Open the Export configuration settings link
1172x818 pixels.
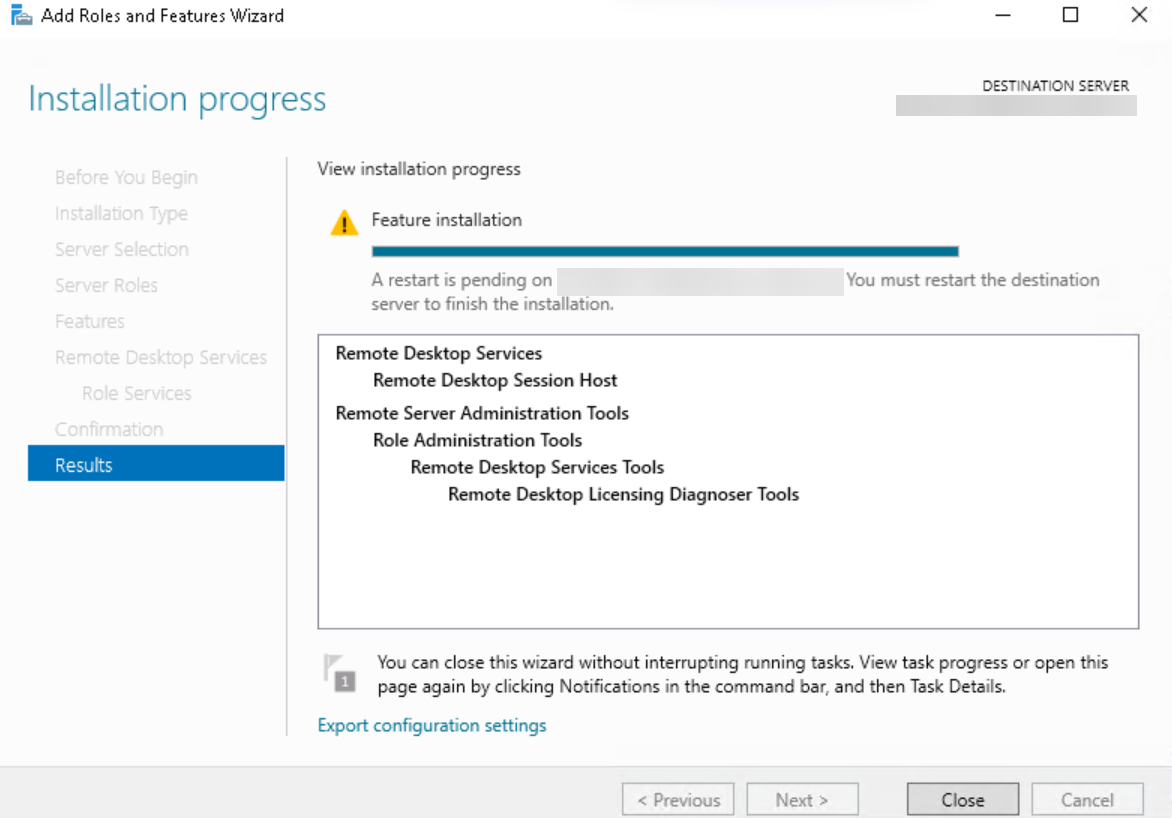pyautogui.click(x=432, y=725)
